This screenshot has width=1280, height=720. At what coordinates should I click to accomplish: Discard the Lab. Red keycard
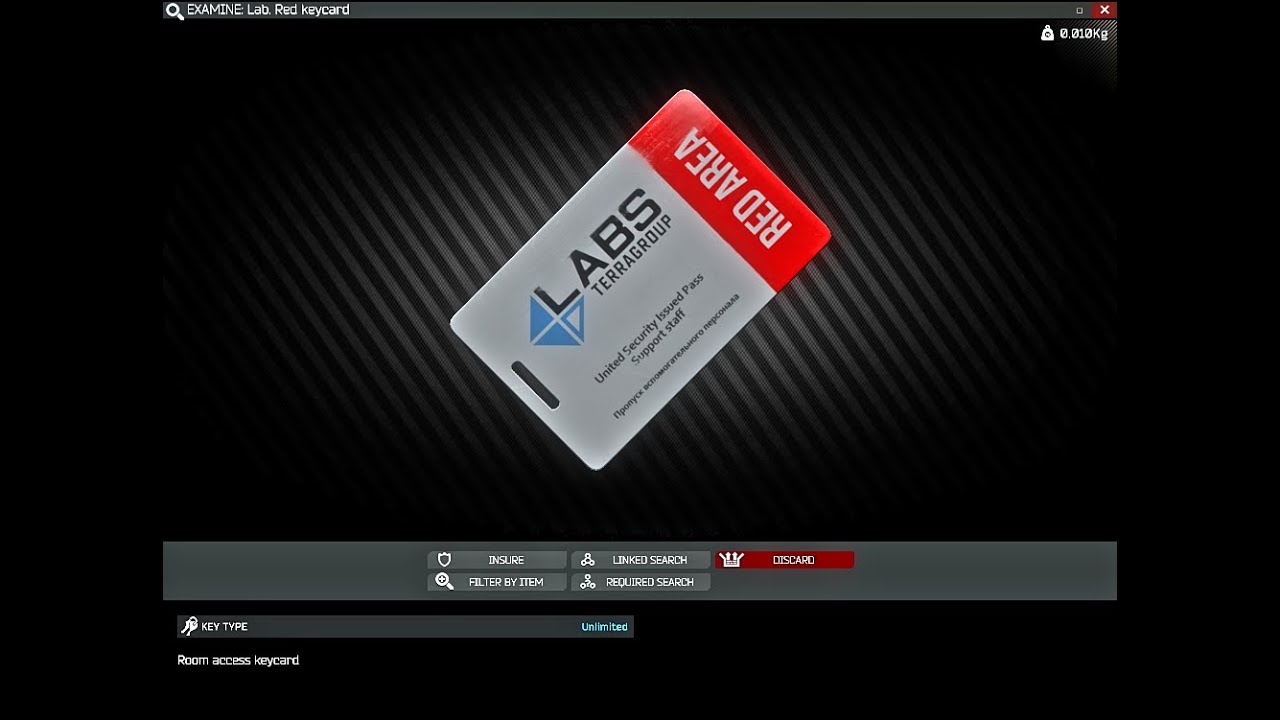tap(785, 560)
